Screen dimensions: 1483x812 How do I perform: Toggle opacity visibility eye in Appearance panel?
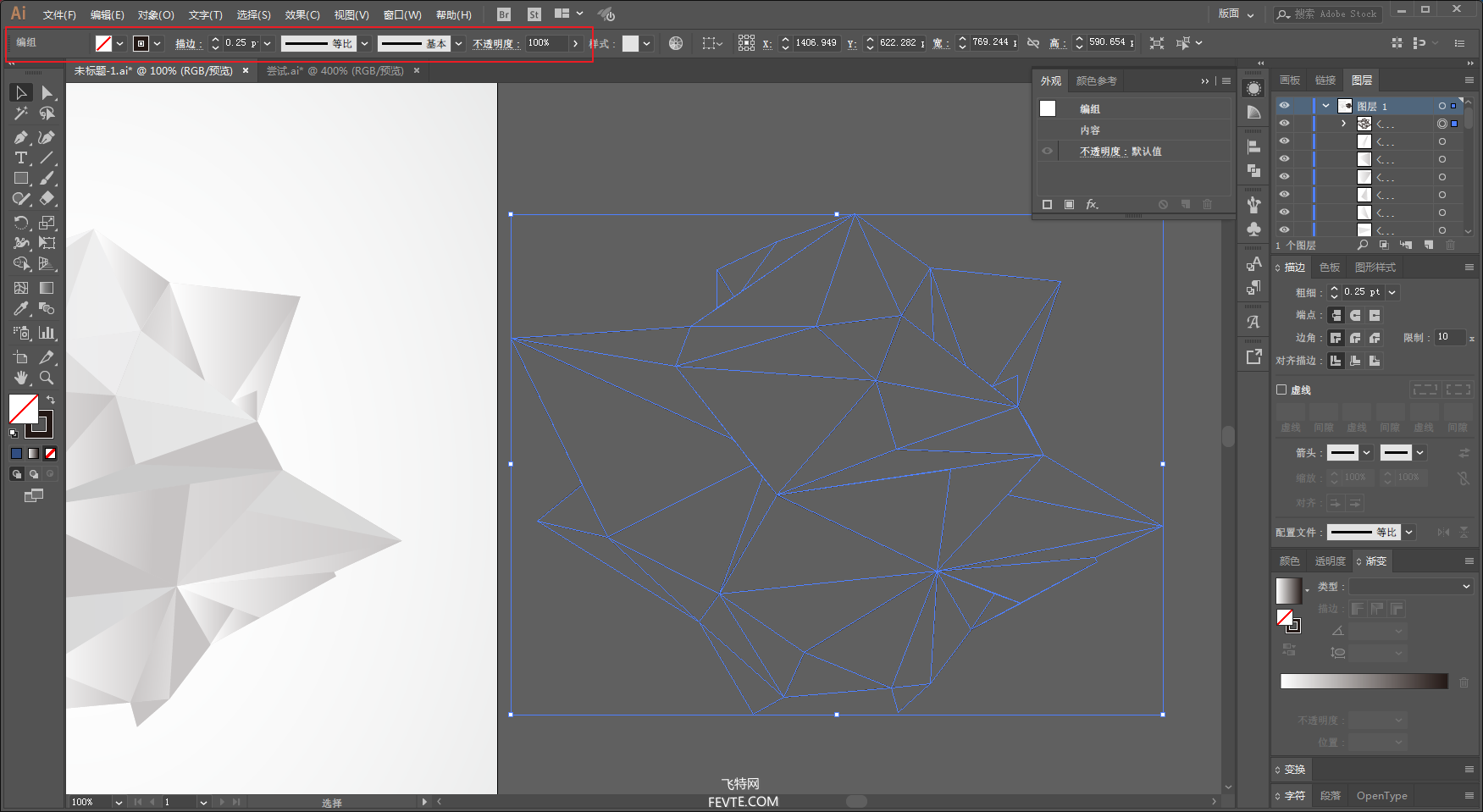coord(1048,152)
